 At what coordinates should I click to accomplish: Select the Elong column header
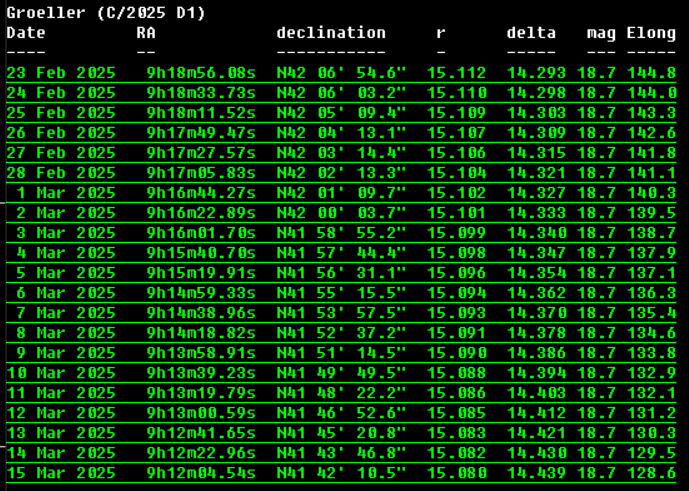(x=651, y=33)
